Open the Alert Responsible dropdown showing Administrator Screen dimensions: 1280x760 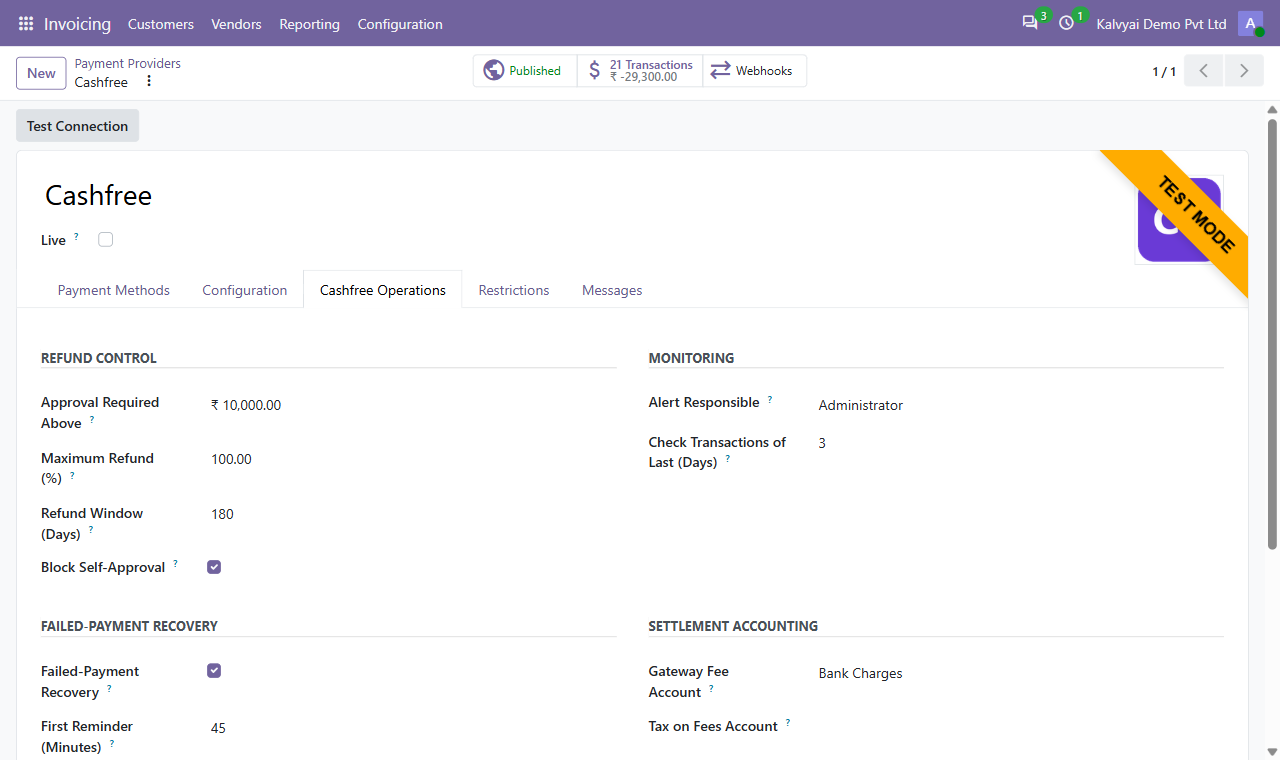1021,405
